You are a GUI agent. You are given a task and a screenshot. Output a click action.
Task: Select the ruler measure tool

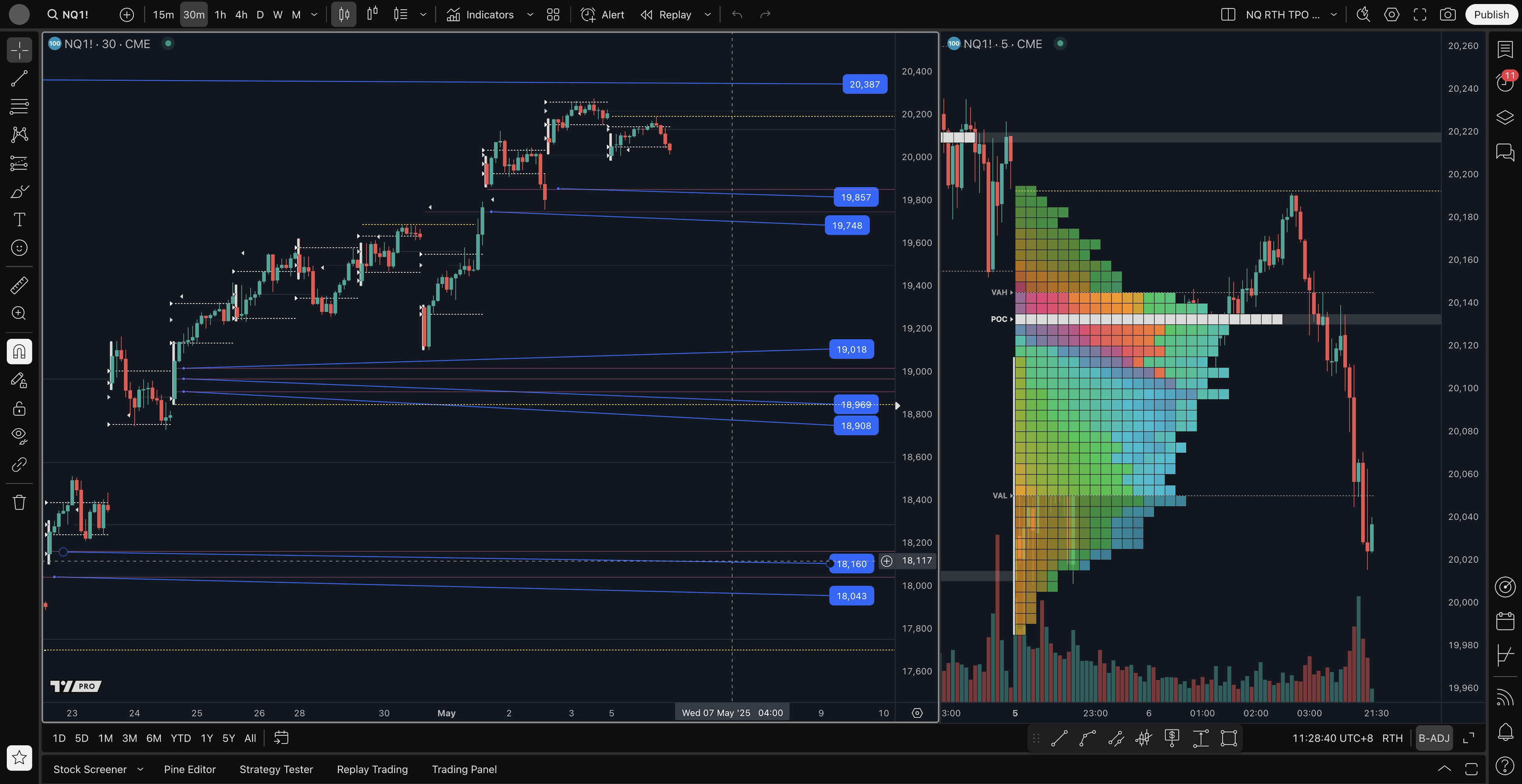19,285
